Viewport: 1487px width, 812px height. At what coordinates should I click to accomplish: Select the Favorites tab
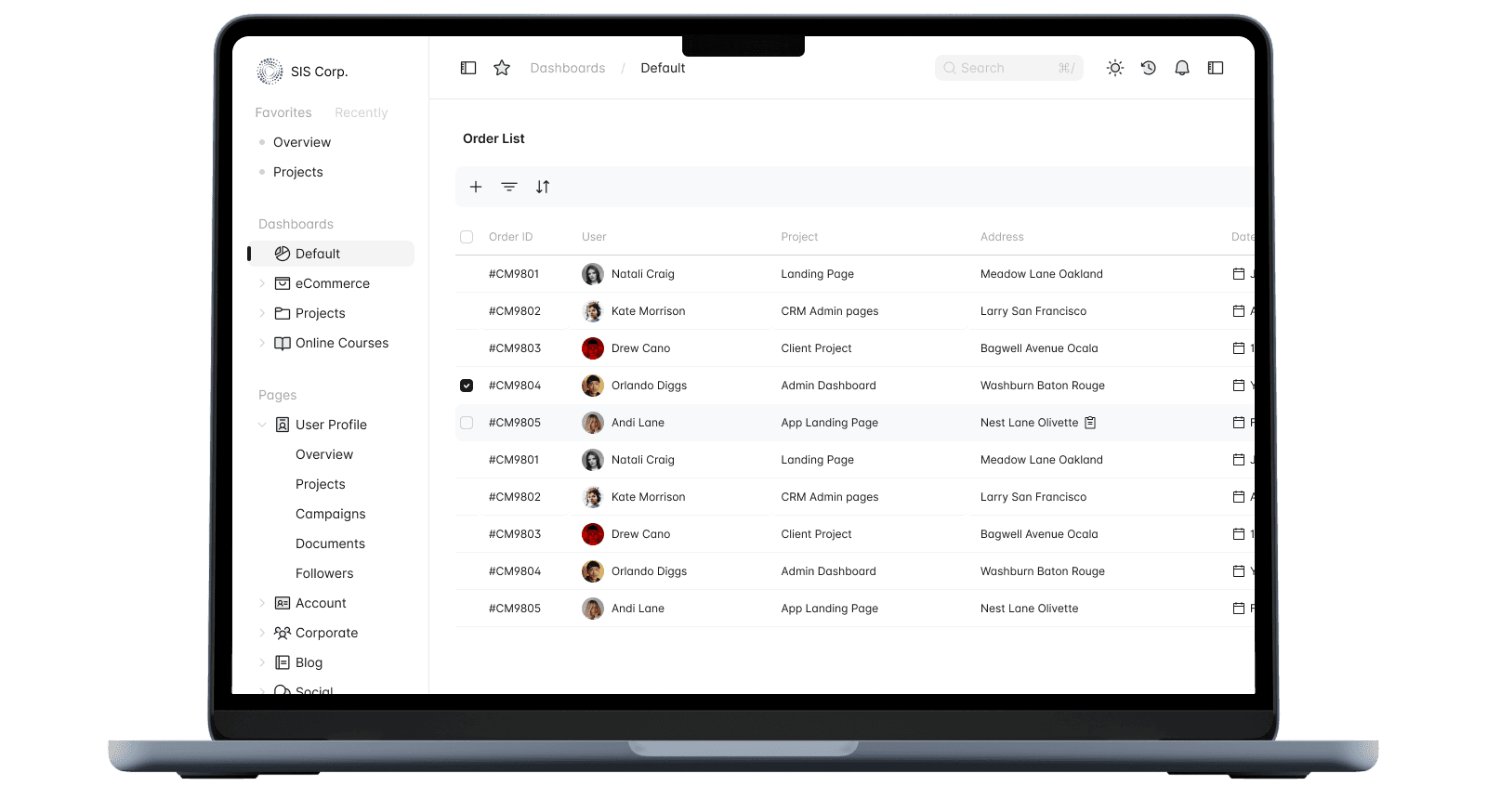pyautogui.click(x=283, y=112)
